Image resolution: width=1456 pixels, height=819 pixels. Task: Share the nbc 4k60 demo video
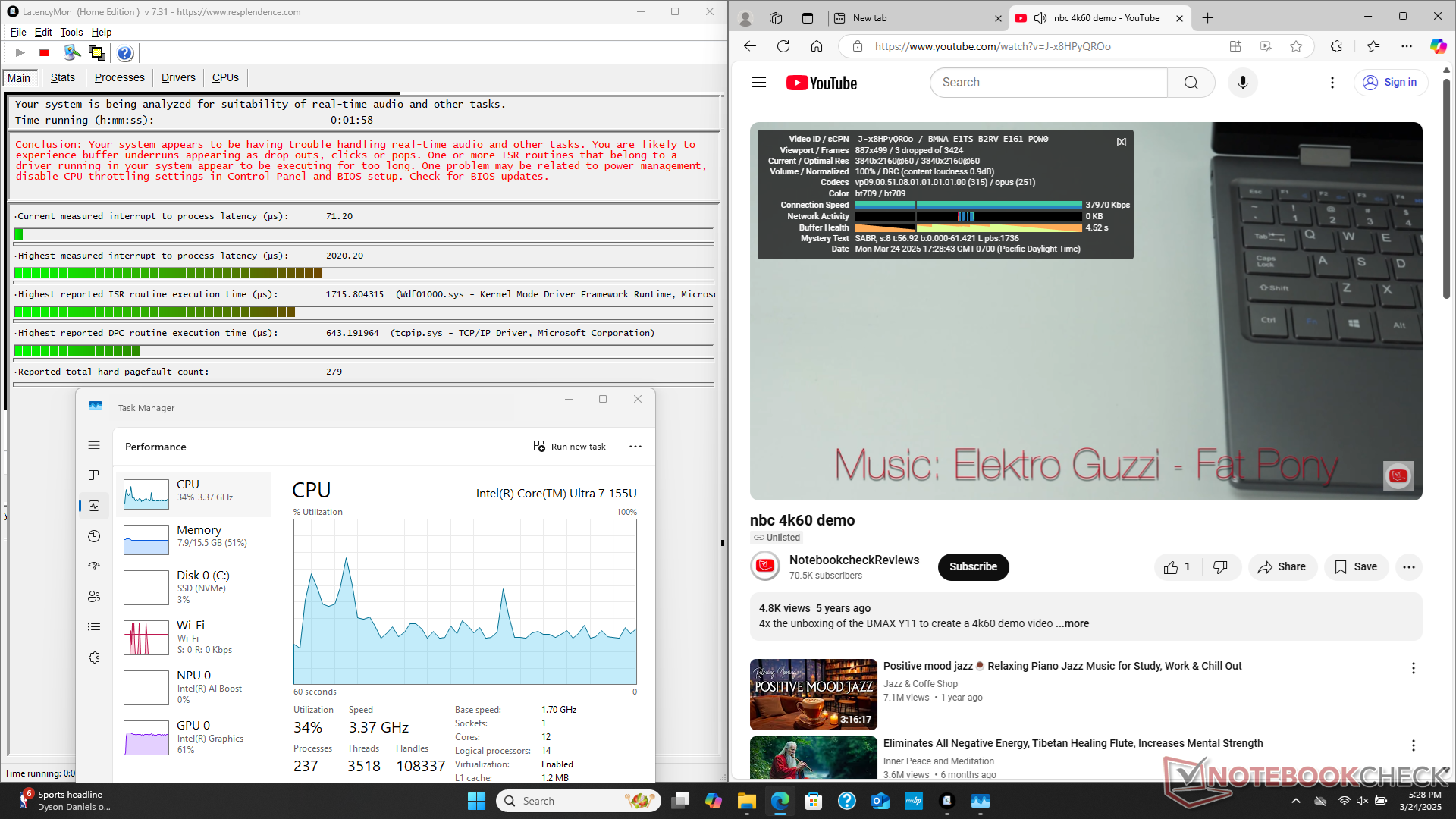tap(1282, 567)
